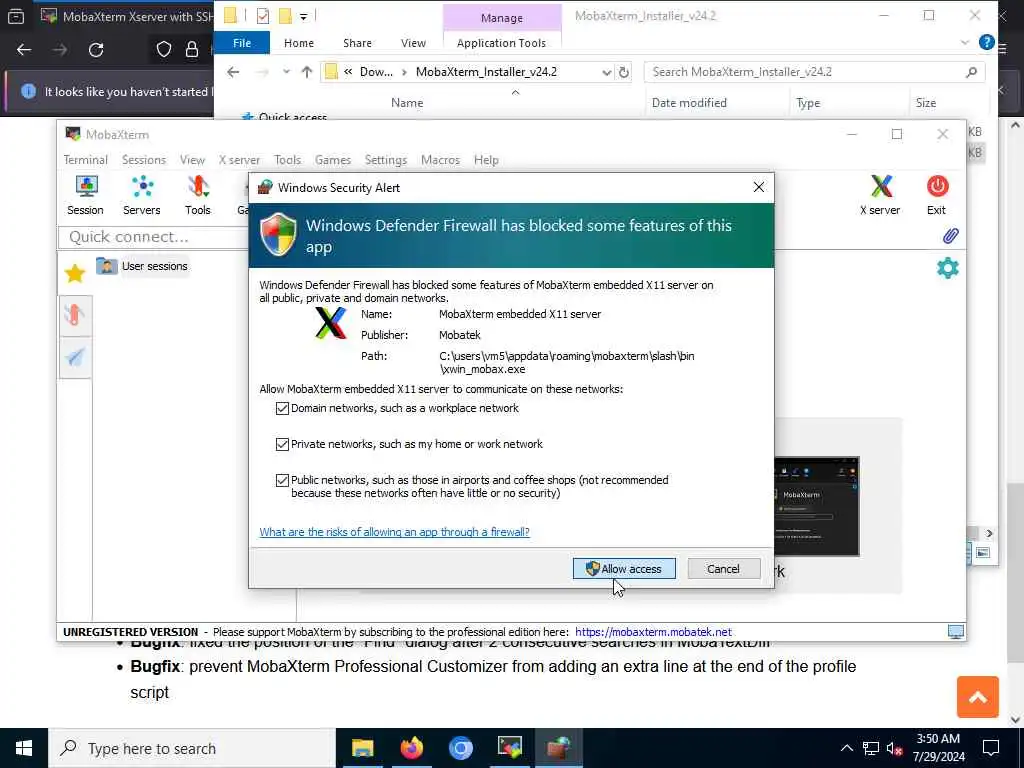Open the teal gear settings icon
Viewport: 1024px width, 768px height.
(x=948, y=268)
